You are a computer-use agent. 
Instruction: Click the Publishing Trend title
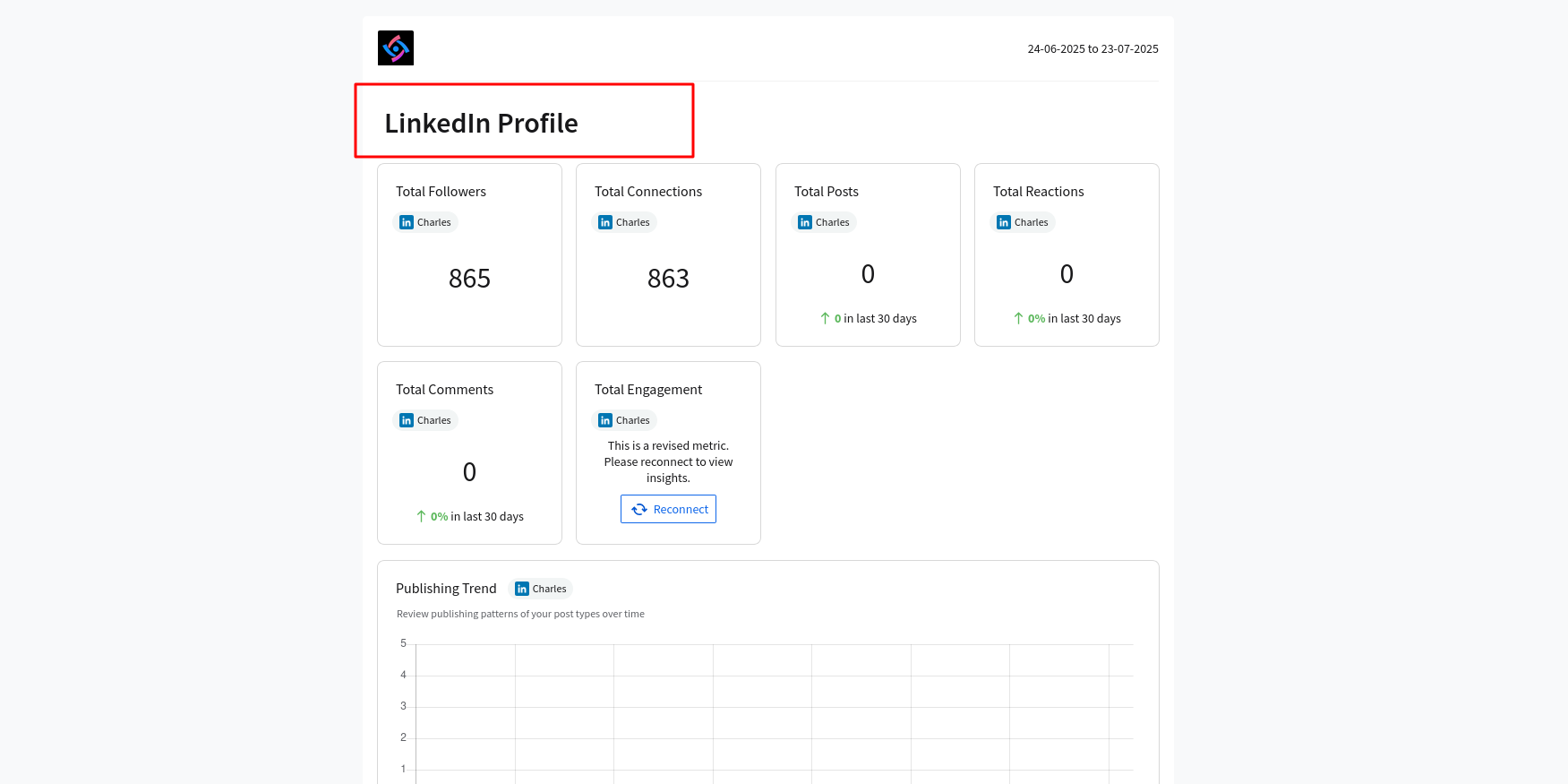coord(446,589)
